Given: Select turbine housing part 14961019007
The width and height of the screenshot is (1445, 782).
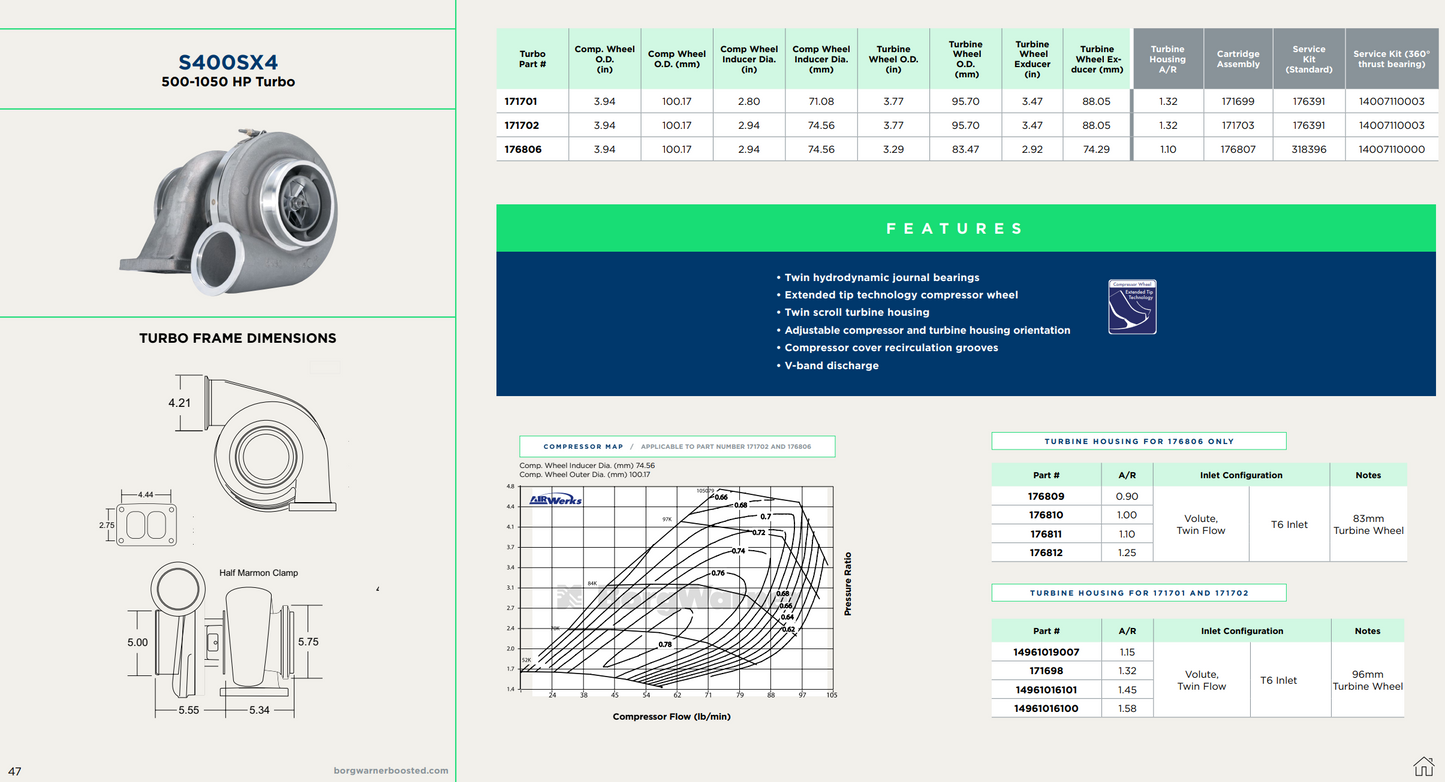Looking at the screenshot, I should click(x=1046, y=652).
